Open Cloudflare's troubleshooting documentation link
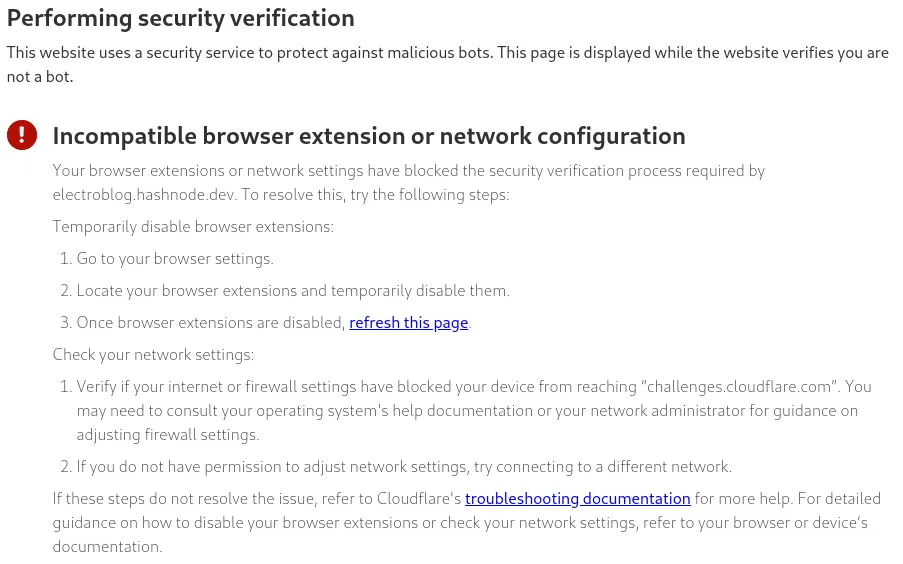This screenshot has height=564, width=903. 577,498
